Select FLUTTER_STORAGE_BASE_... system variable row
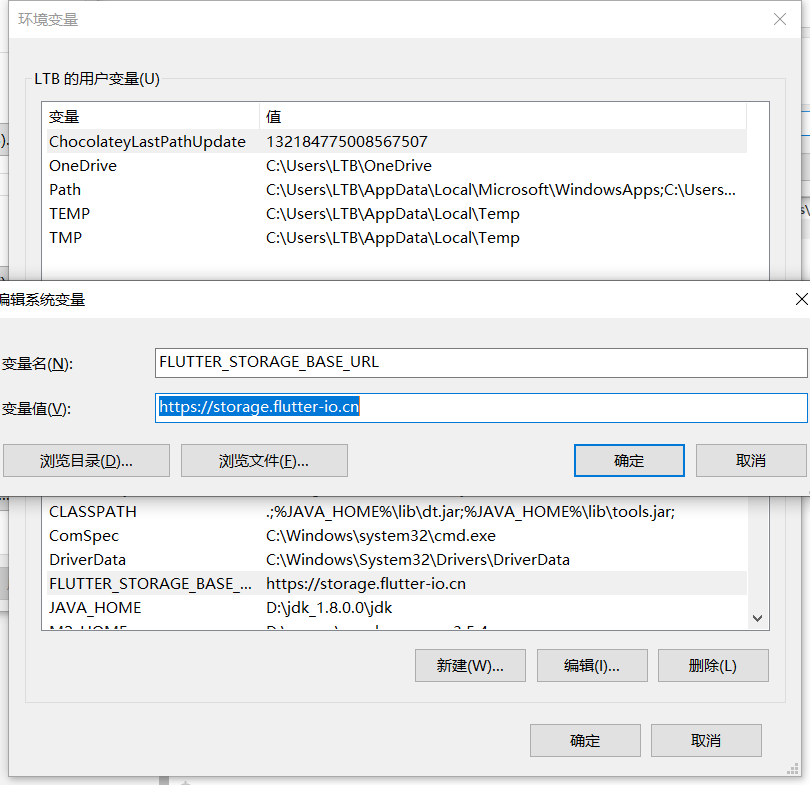Viewport: 810px width, 785px height. 397,584
